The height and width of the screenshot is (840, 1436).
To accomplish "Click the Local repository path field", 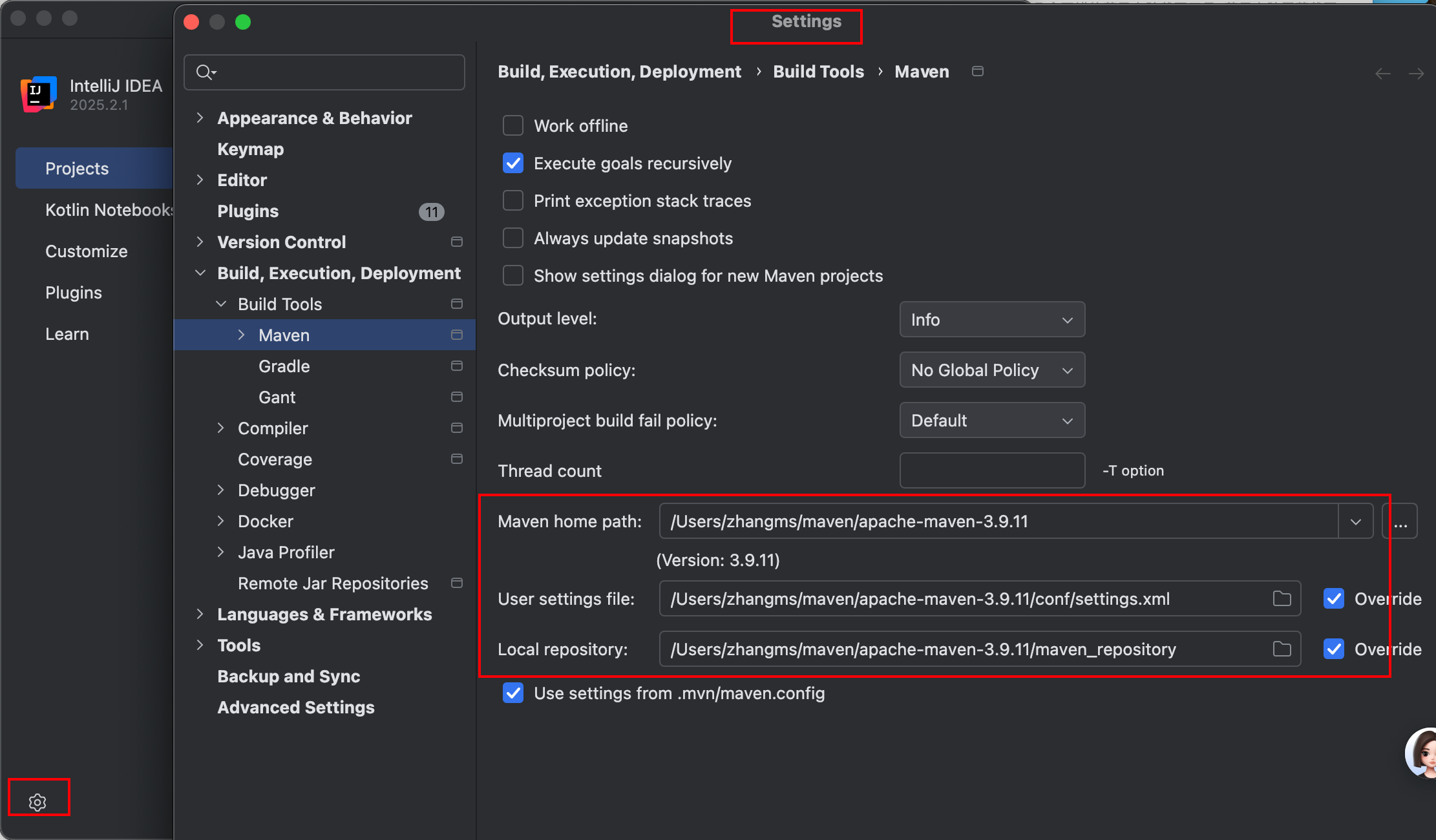I will click(980, 649).
